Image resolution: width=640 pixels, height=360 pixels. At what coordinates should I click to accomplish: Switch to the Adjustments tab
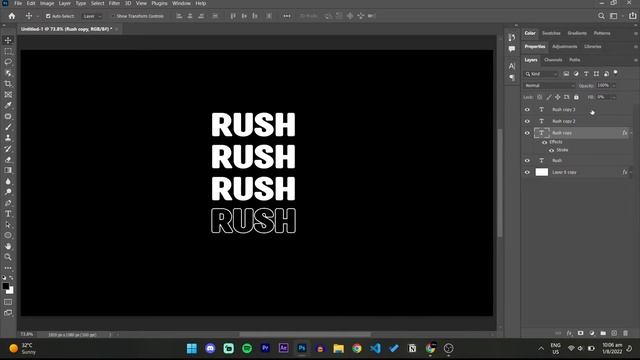[x=564, y=47]
